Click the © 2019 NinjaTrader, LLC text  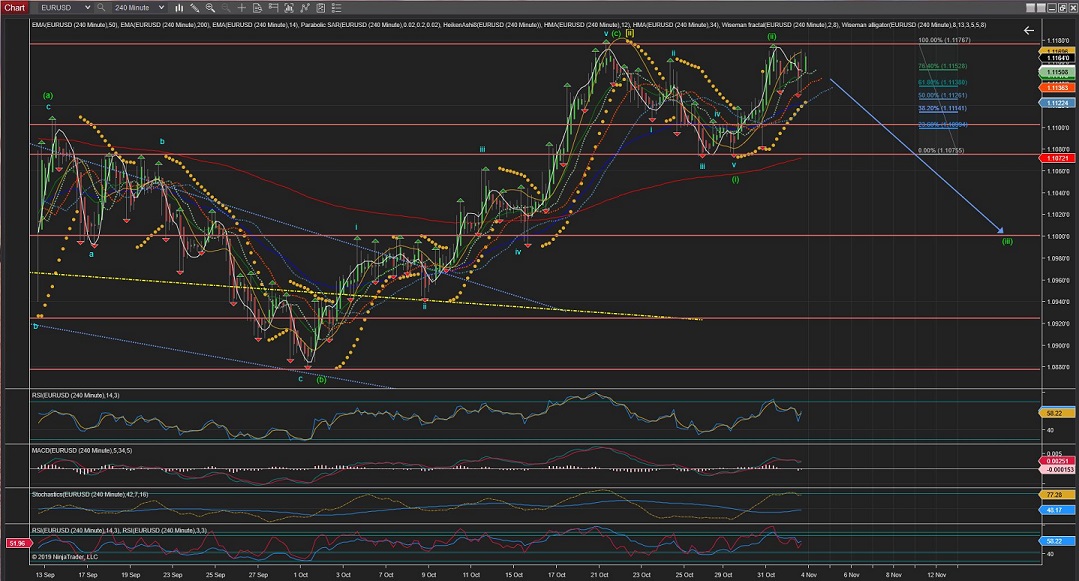(x=65, y=556)
